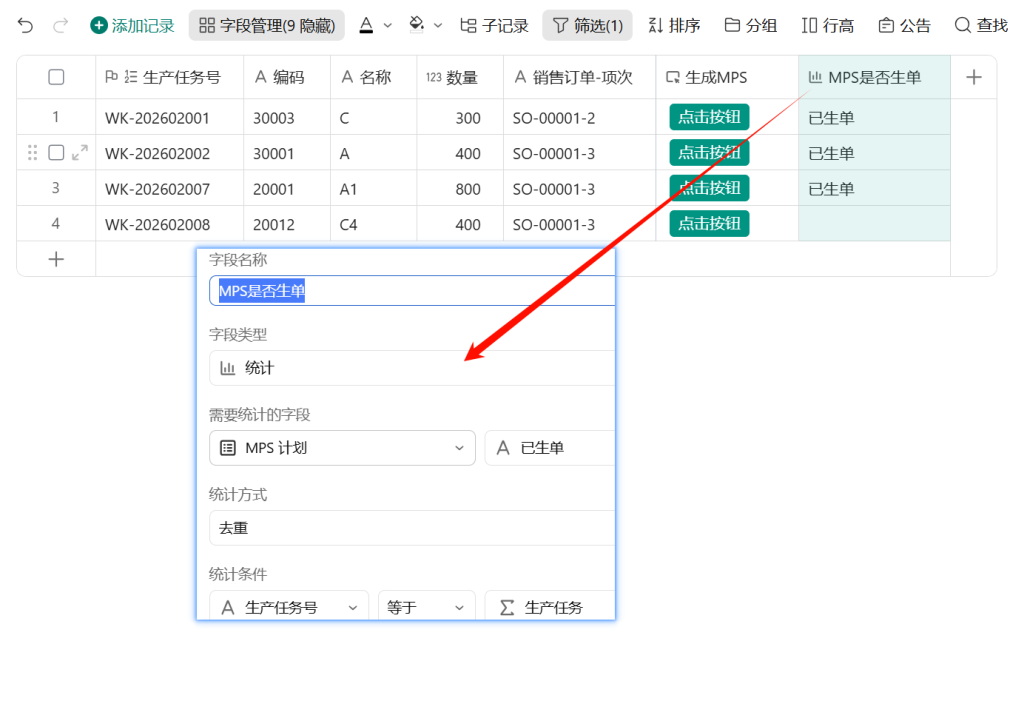
Task: Add a new row with bottom plus
Action: [x=56, y=259]
